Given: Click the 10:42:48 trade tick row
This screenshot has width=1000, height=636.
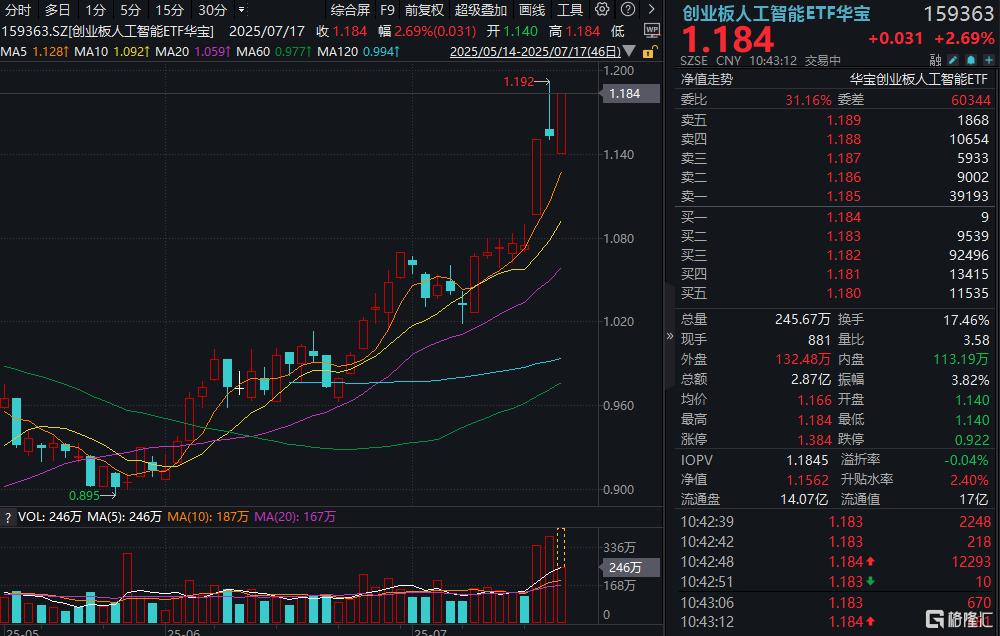Looking at the screenshot, I should (836, 562).
